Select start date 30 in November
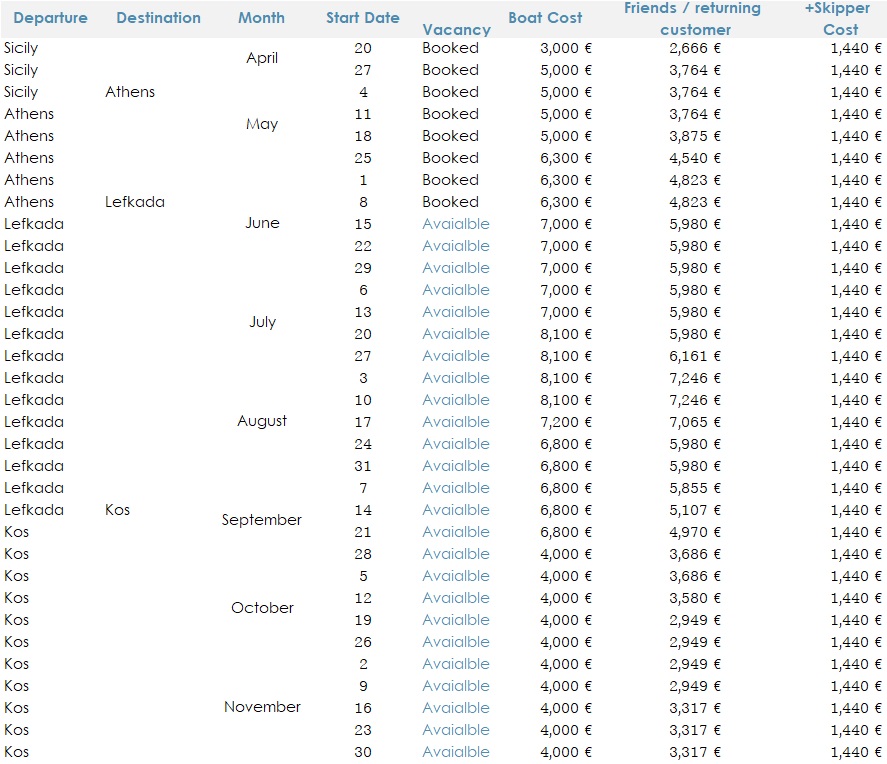The height and width of the screenshot is (764, 887). (x=363, y=752)
